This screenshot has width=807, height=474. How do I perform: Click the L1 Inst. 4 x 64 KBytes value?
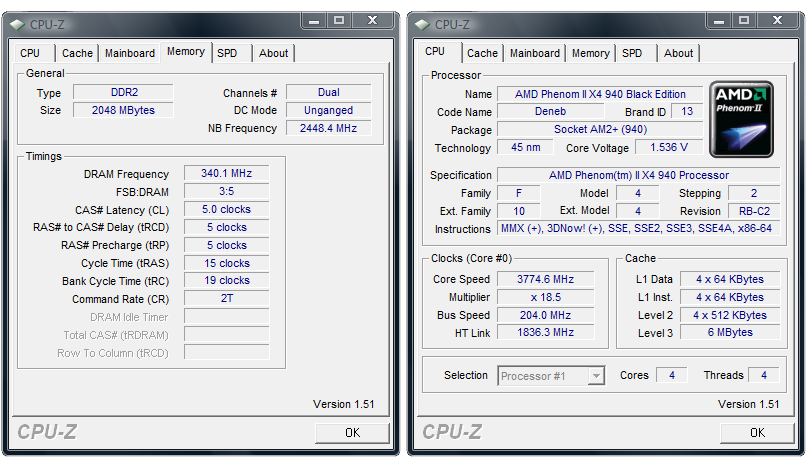click(x=730, y=297)
